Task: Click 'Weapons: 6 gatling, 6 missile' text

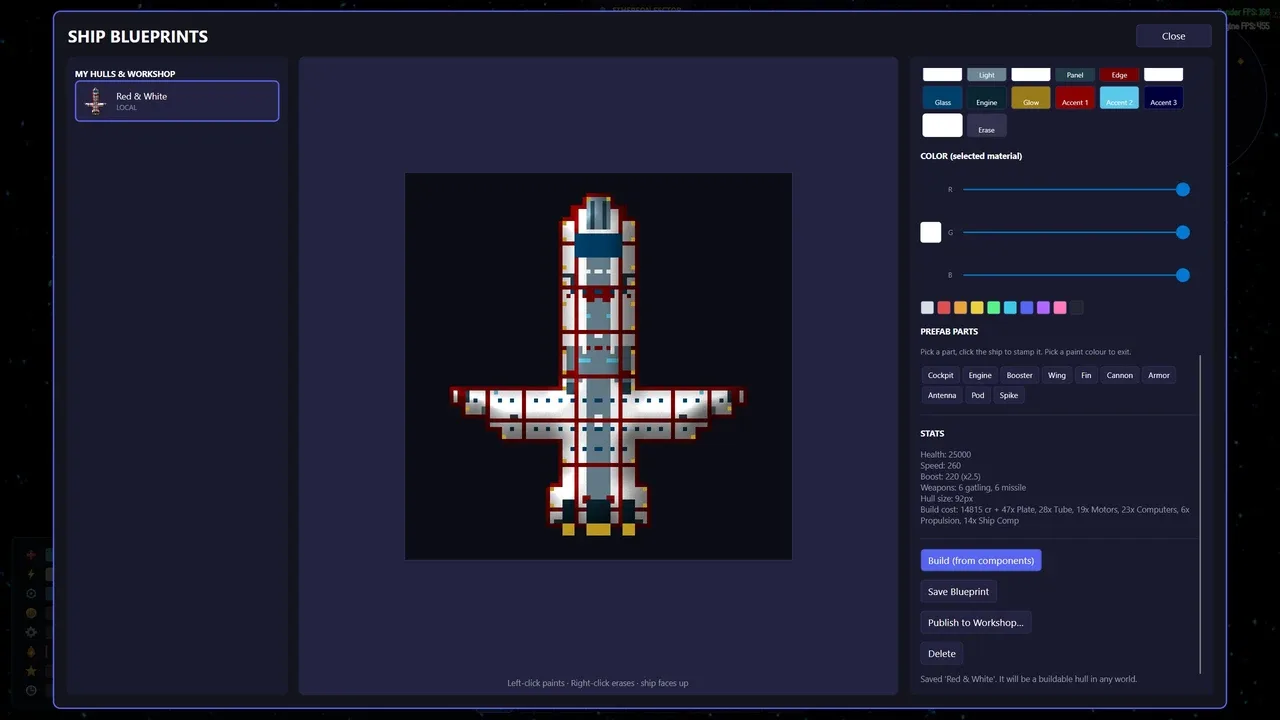Action: pos(973,488)
